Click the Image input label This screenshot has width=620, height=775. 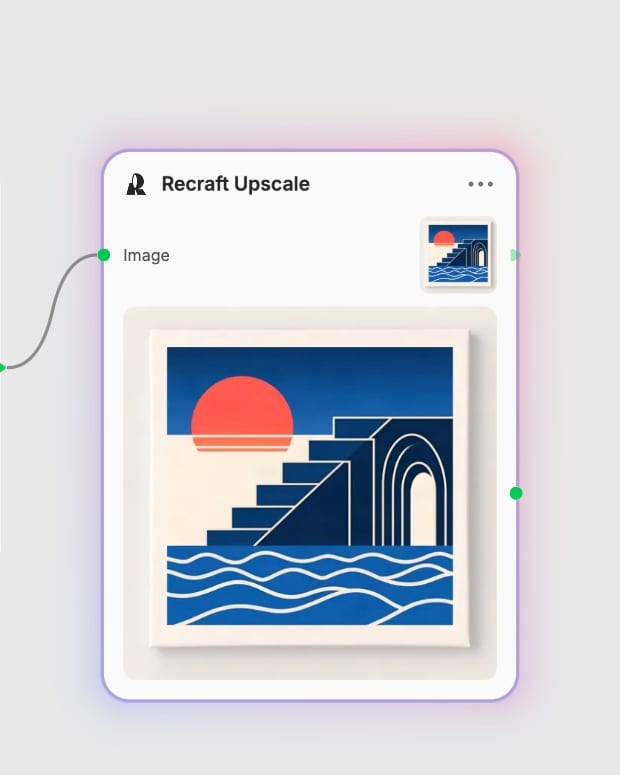[x=146, y=256]
